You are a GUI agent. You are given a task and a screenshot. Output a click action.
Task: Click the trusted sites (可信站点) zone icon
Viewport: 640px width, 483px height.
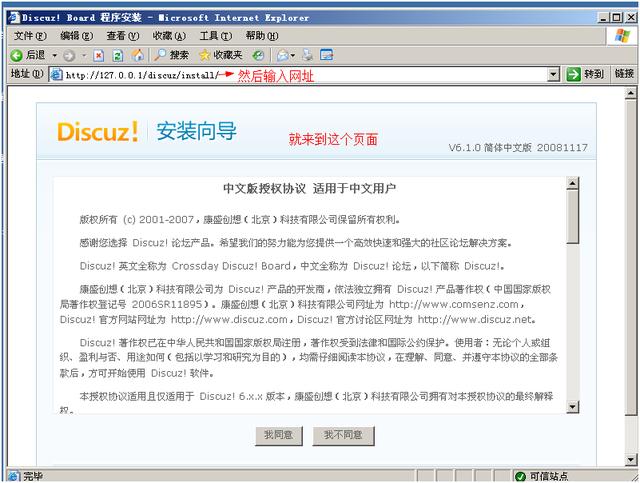click(520, 476)
